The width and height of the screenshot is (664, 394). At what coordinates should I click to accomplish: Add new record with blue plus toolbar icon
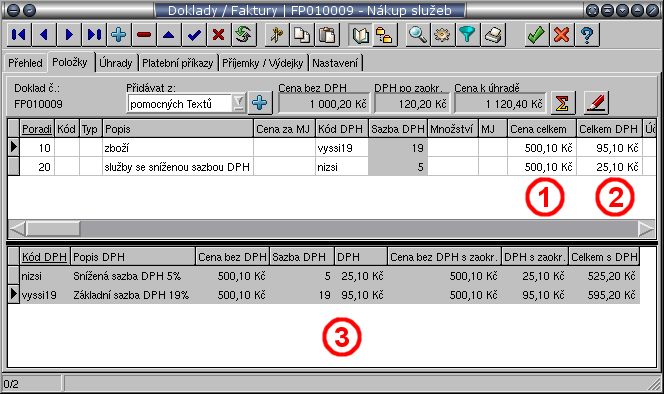point(119,34)
